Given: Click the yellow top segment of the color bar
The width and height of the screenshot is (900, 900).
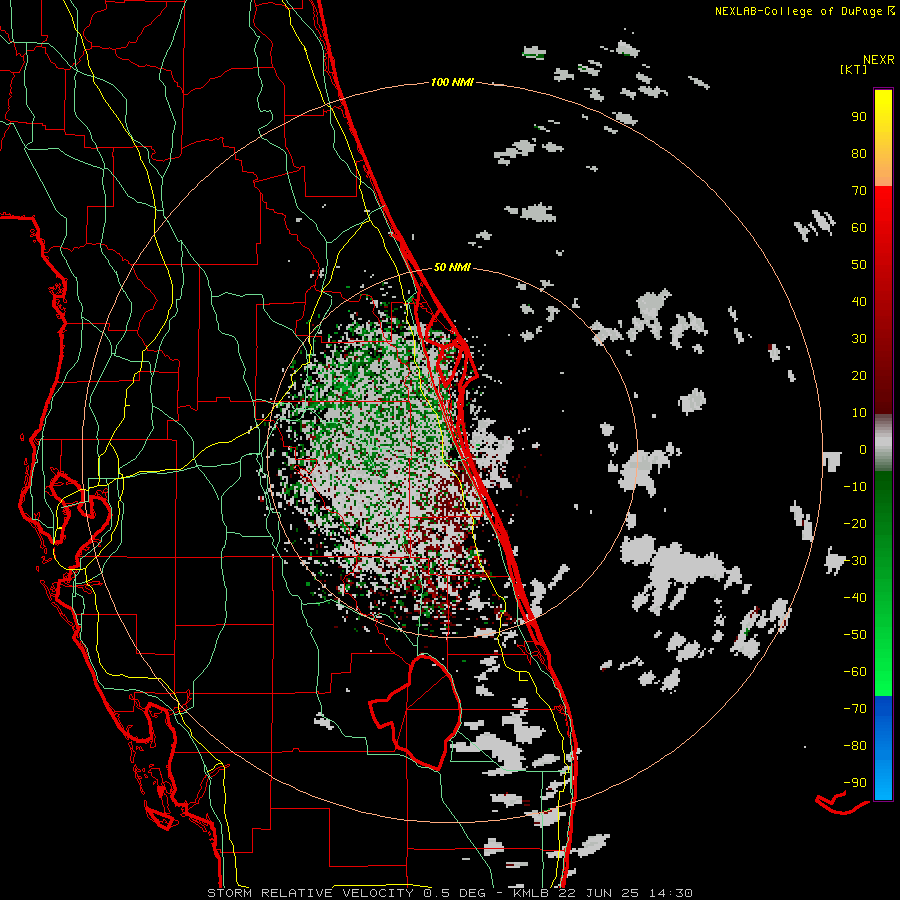Looking at the screenshot, I should click(883, 137).
